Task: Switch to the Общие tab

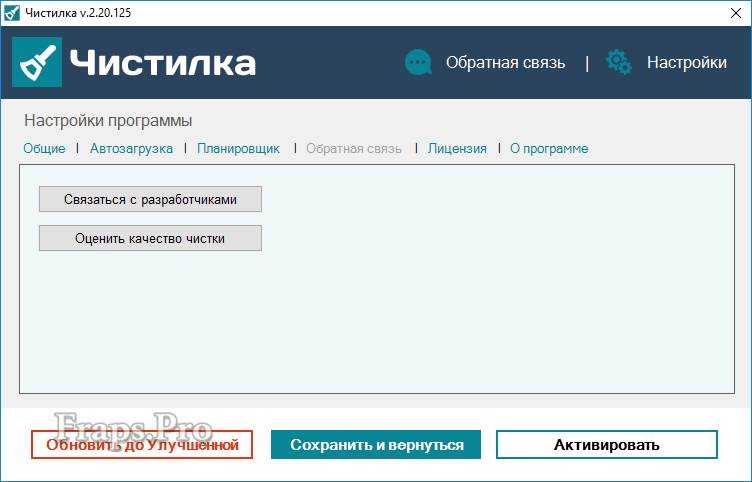Action: (44, 149)
